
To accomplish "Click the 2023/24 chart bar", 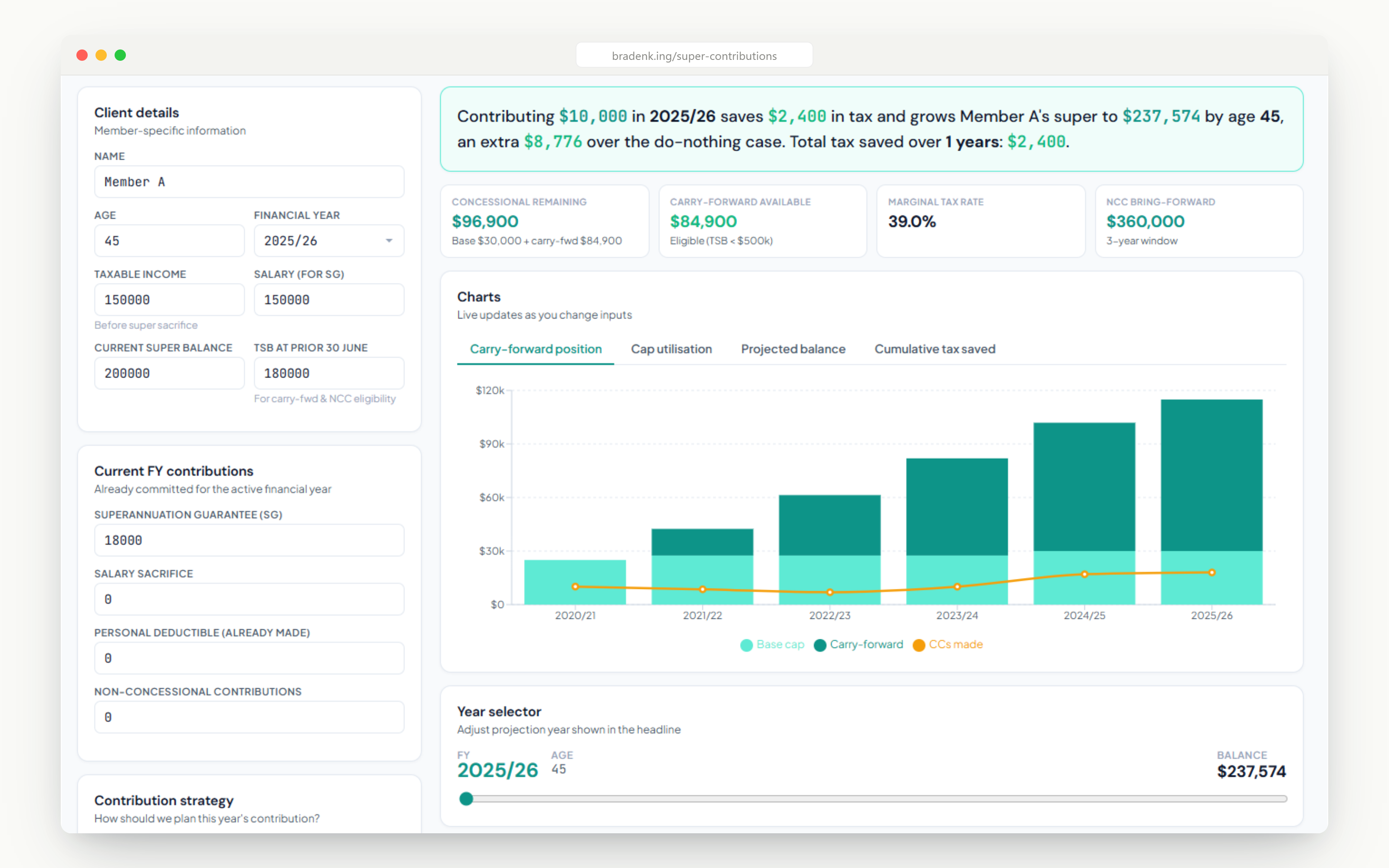I will [957, 531].
